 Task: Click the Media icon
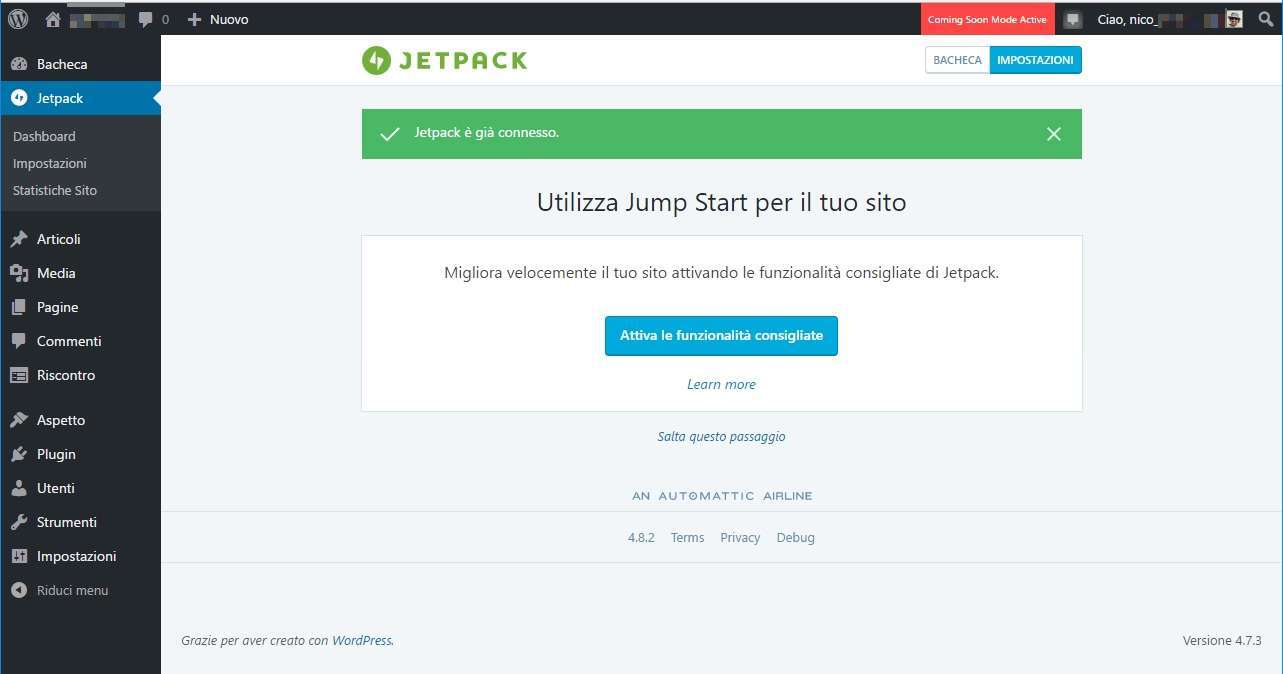(x=19, y=273)
